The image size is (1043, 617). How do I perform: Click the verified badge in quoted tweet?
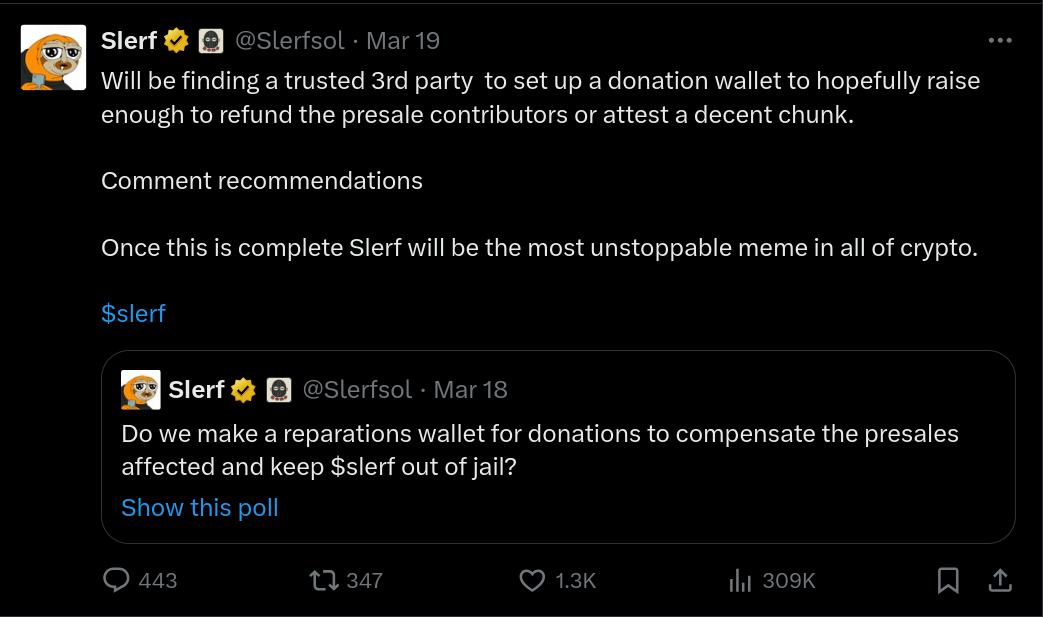pyautogui.click(x=243, y=390)
